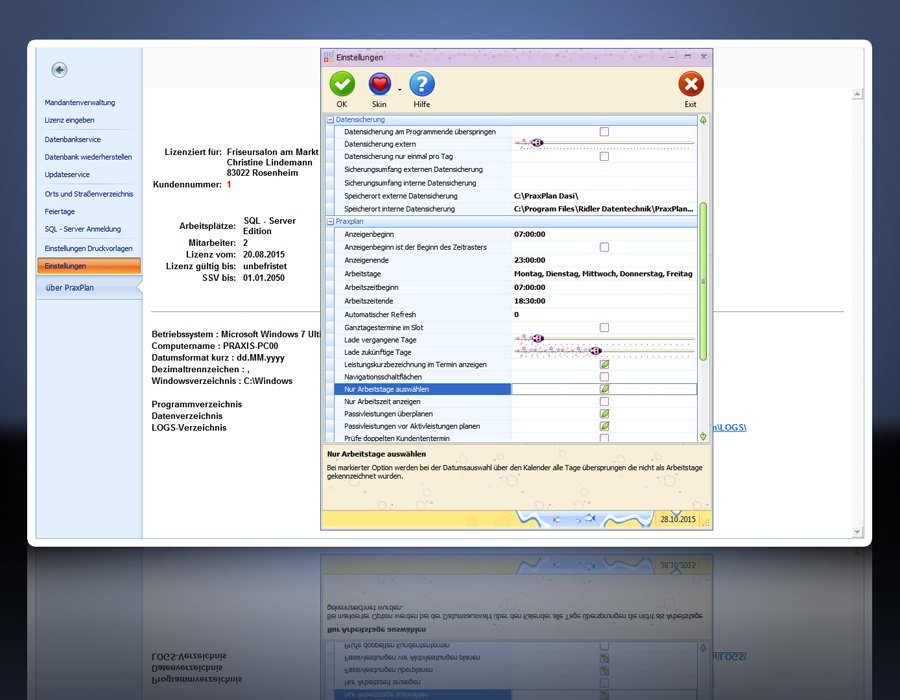Maximize the Einstellungen window
900x700 pixels.
688,57
